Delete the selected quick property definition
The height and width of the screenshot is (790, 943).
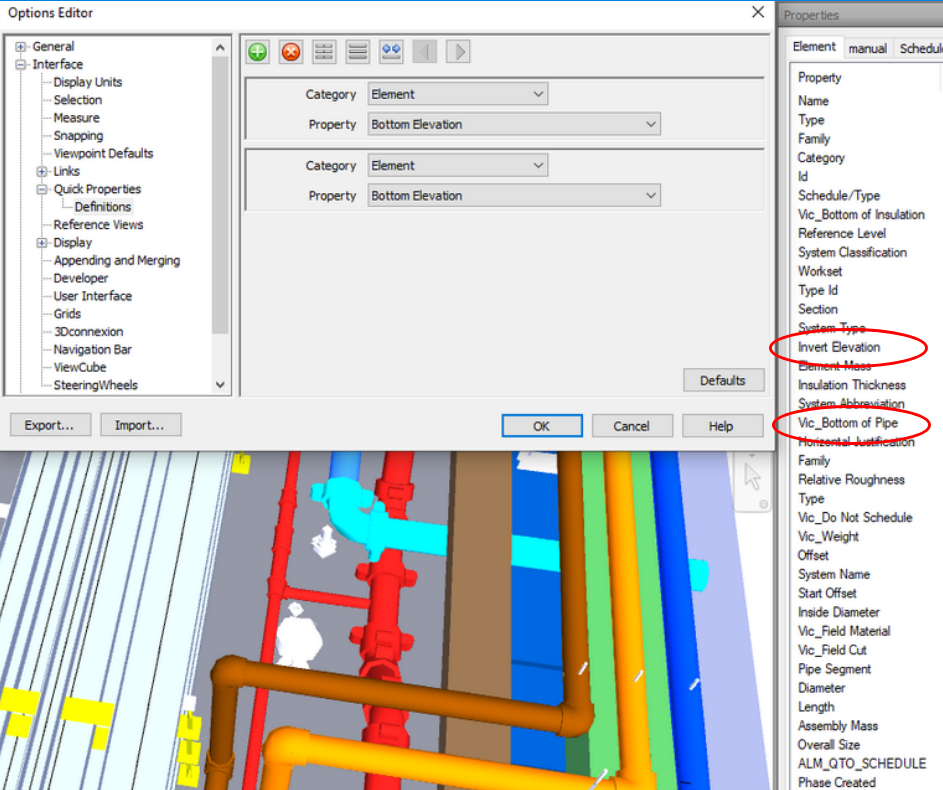coord(291,51)
